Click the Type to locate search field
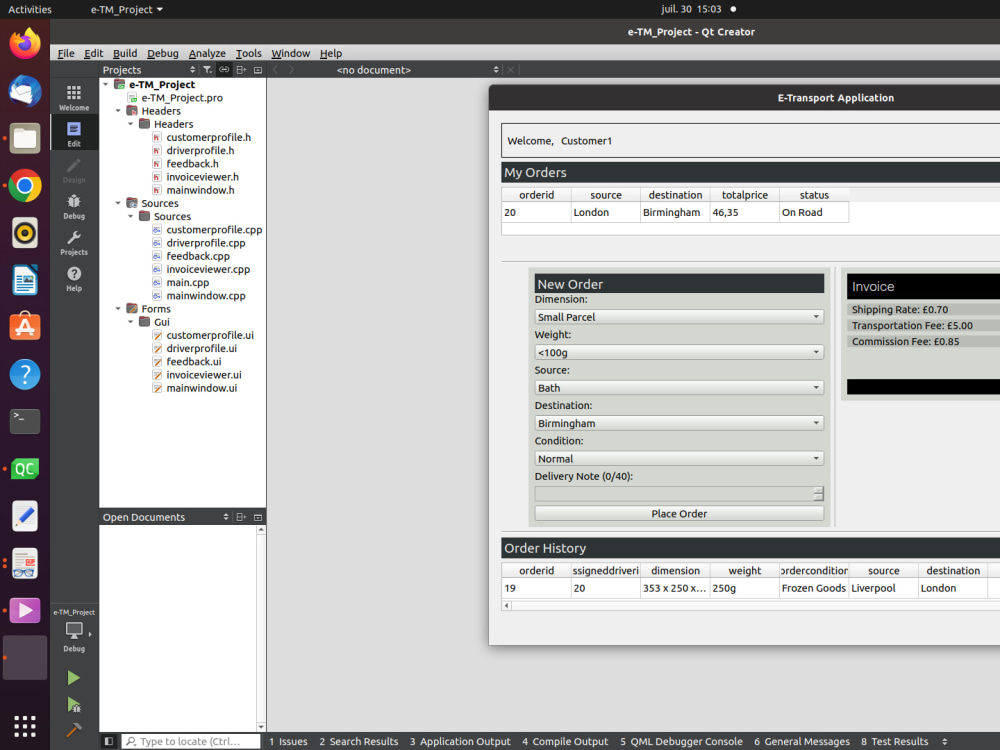 point(190,741)
